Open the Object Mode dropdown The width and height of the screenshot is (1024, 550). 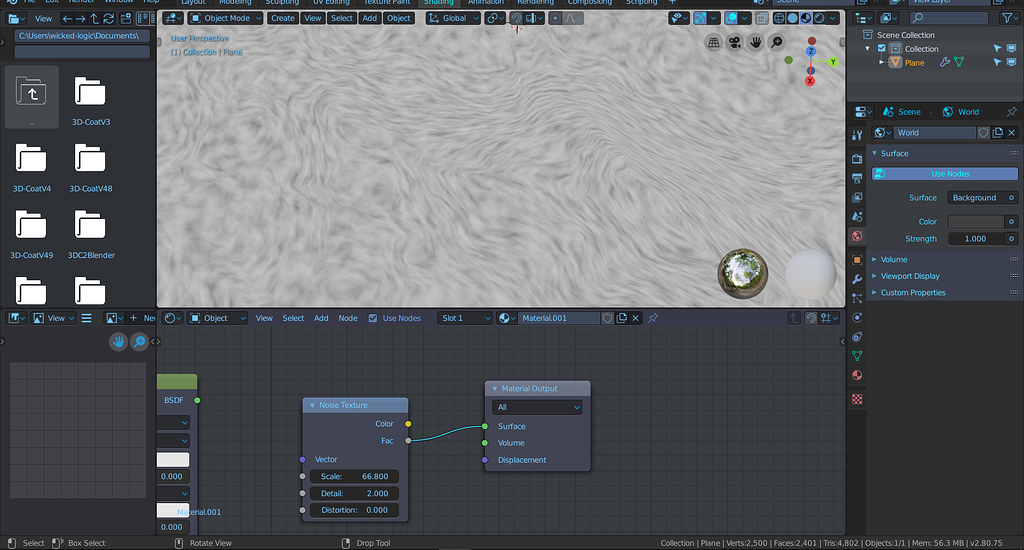point(226,18)
